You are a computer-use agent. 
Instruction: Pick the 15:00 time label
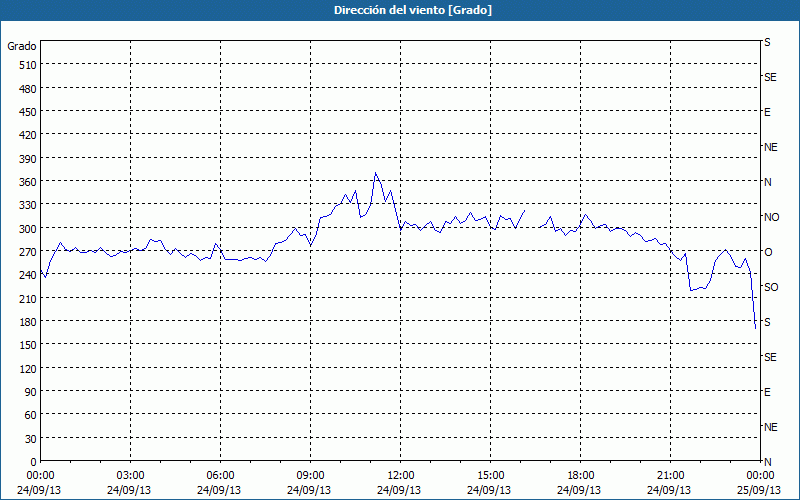[x=490, y=476]
